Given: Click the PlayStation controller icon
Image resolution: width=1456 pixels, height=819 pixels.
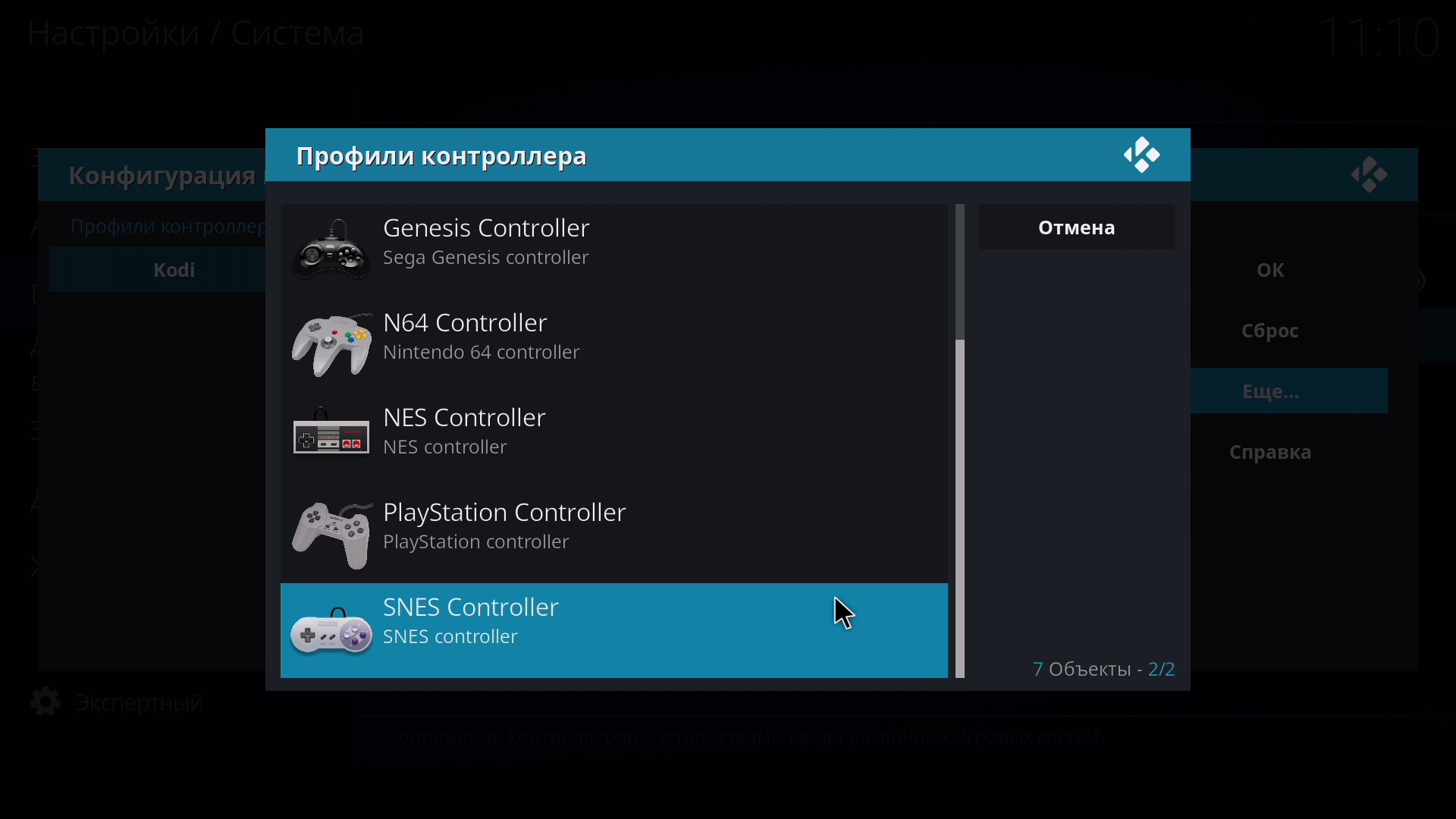Looking at the screenshot, I should coord(331,534).
